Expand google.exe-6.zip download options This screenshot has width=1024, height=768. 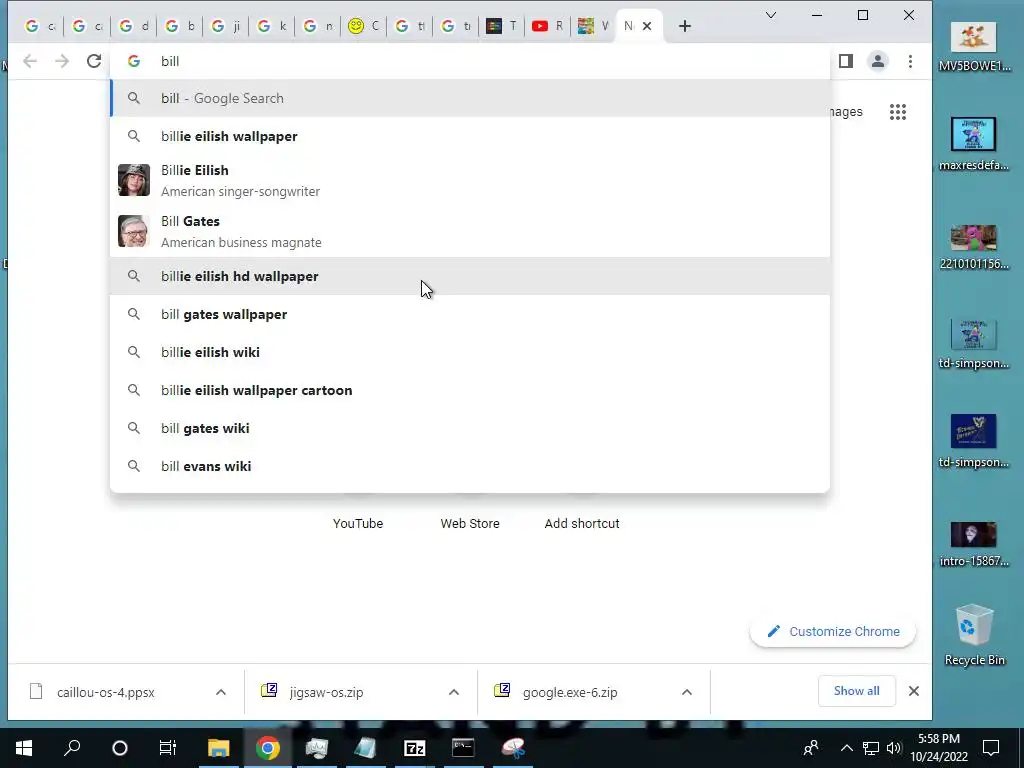point(687,692)
